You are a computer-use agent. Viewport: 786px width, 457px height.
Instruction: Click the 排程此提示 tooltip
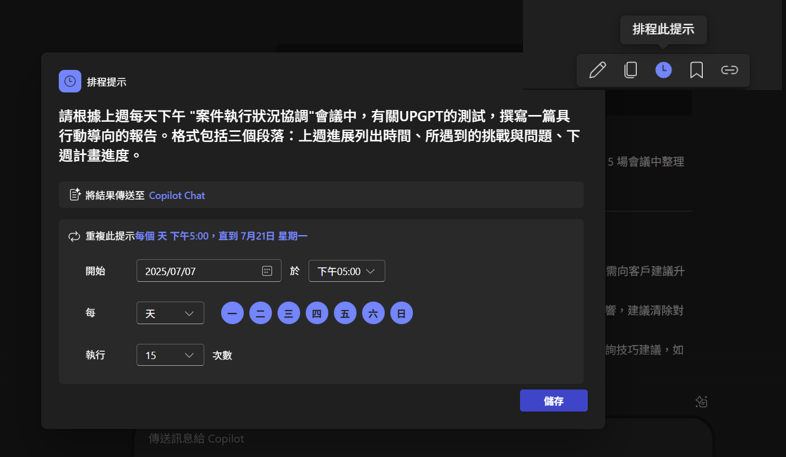pyautogui.click(x=663, y=30)
